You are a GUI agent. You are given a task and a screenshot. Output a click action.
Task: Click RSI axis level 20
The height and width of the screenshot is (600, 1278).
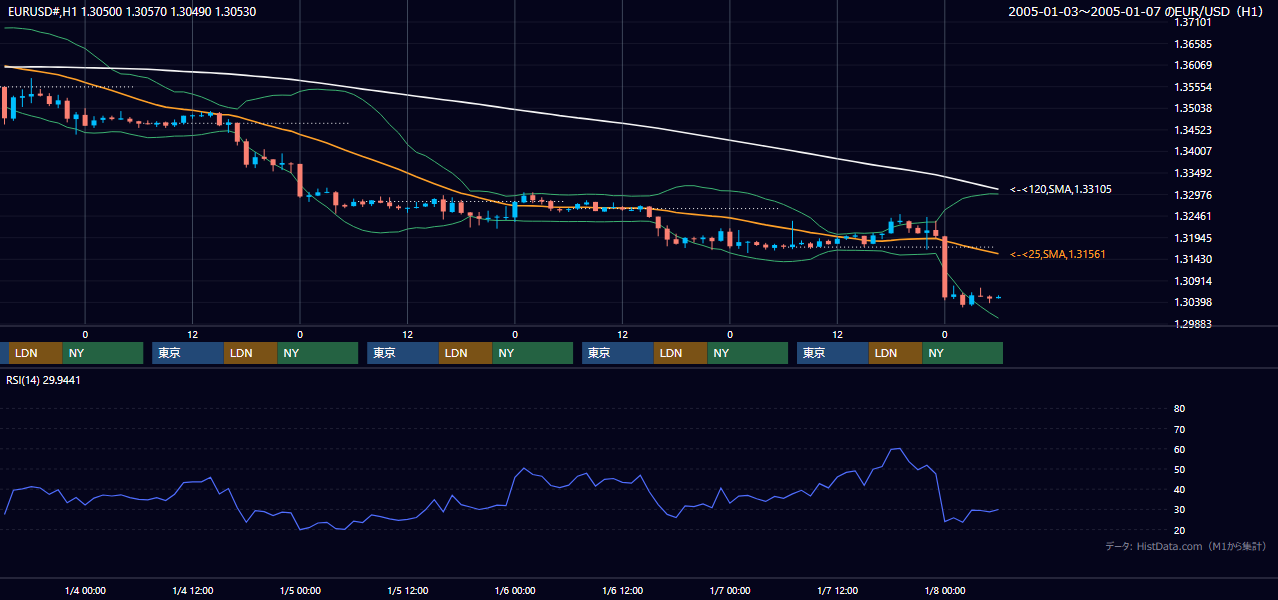click(1179, 530)
